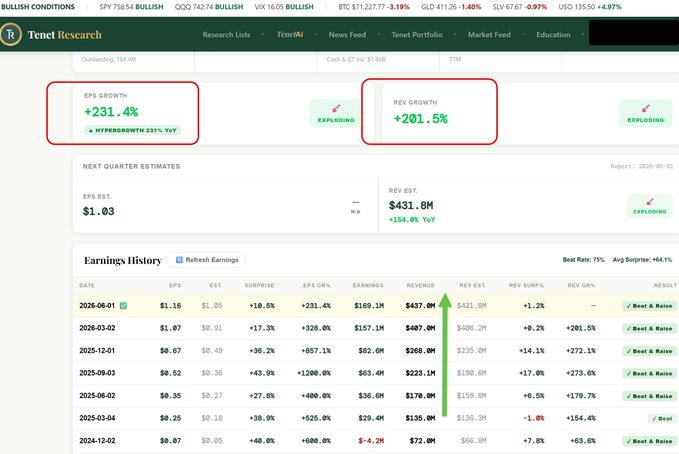
Task: Click the refresh icon in Refresh Earnings
Action: pyautogui.click(x=179, y=260)
